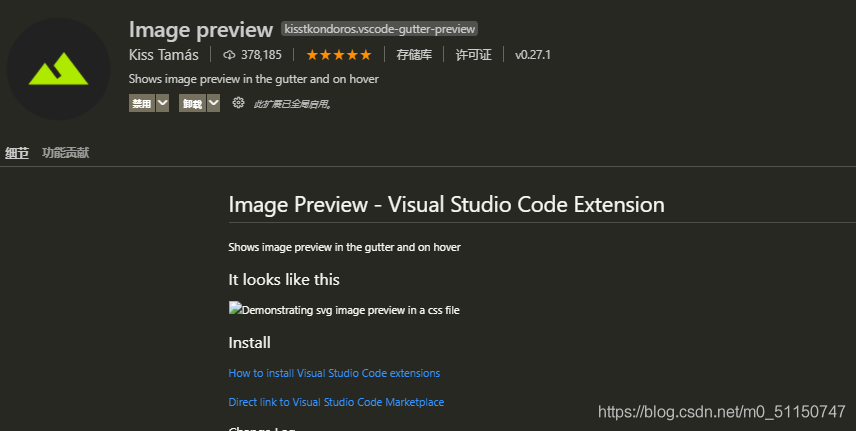
Task: Click the Image preview extension title
Action: (201, 29)
